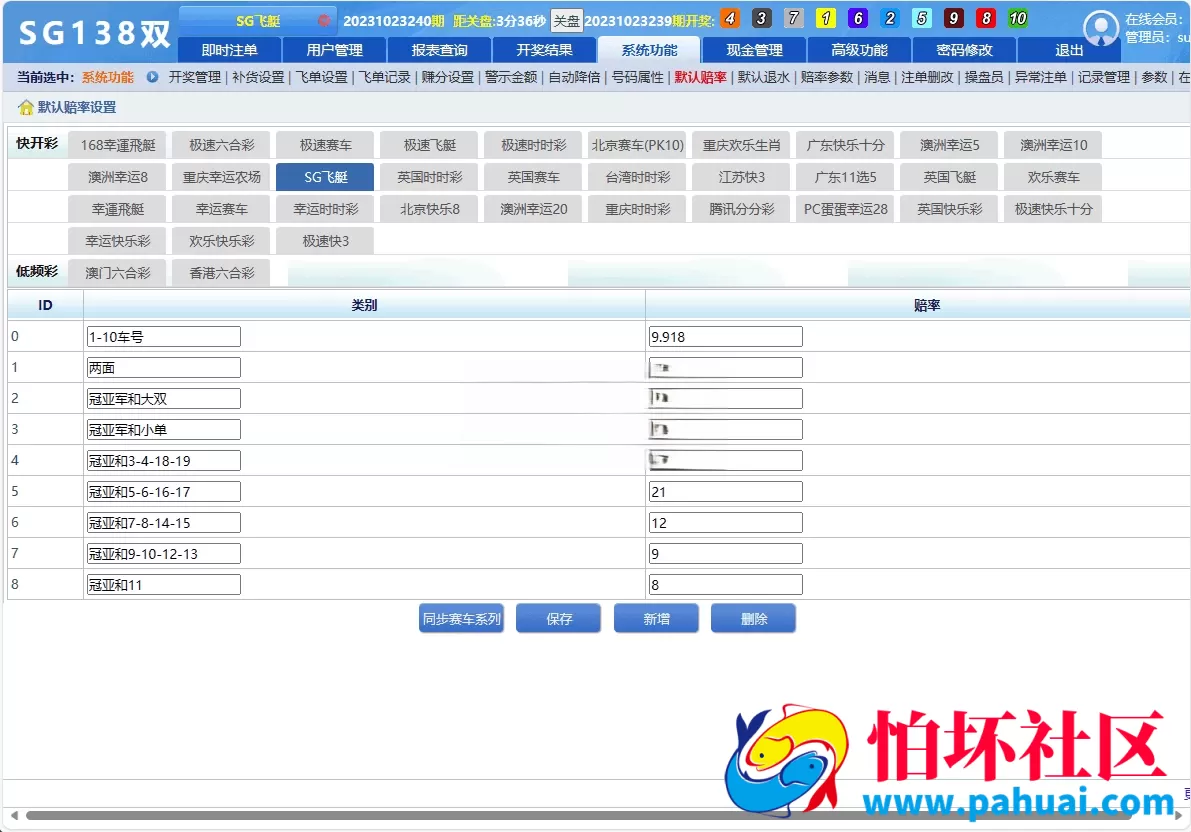
Task: Click the dark red lottery ball number 9
Action: click(x=954, y=18)
